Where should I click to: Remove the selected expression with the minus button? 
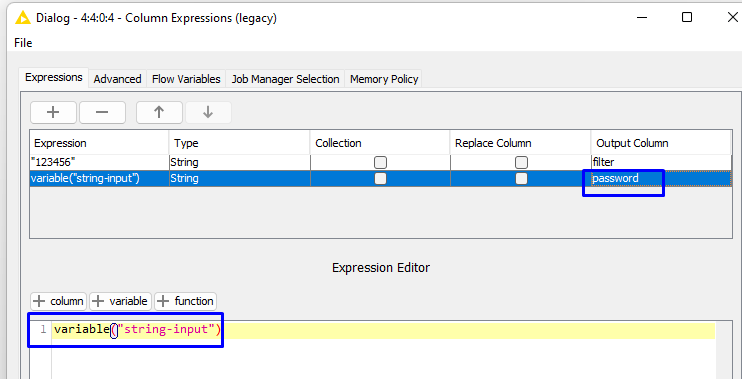[x=102, y=113]
